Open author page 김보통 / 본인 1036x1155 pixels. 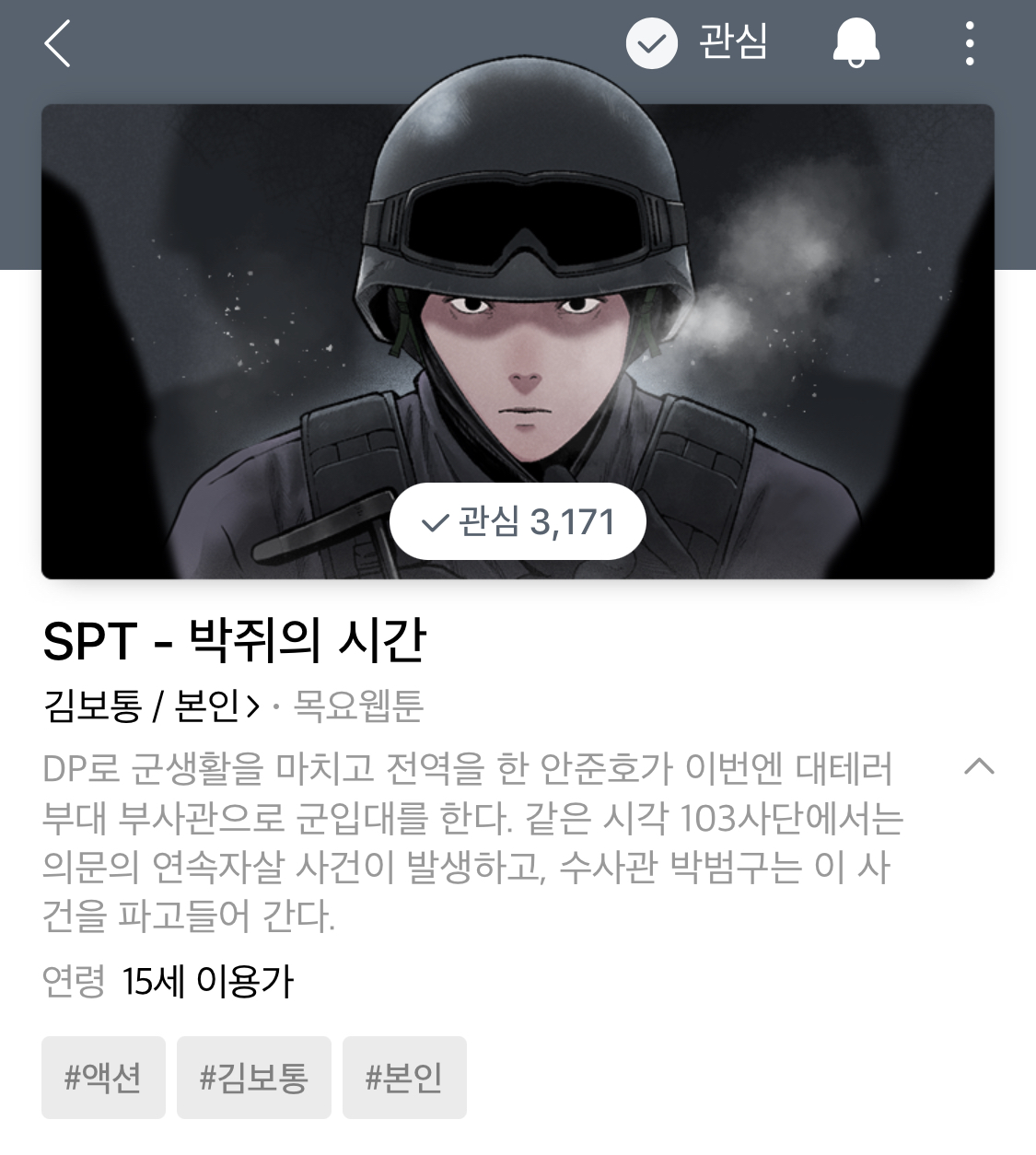click(x=144, y=706)
